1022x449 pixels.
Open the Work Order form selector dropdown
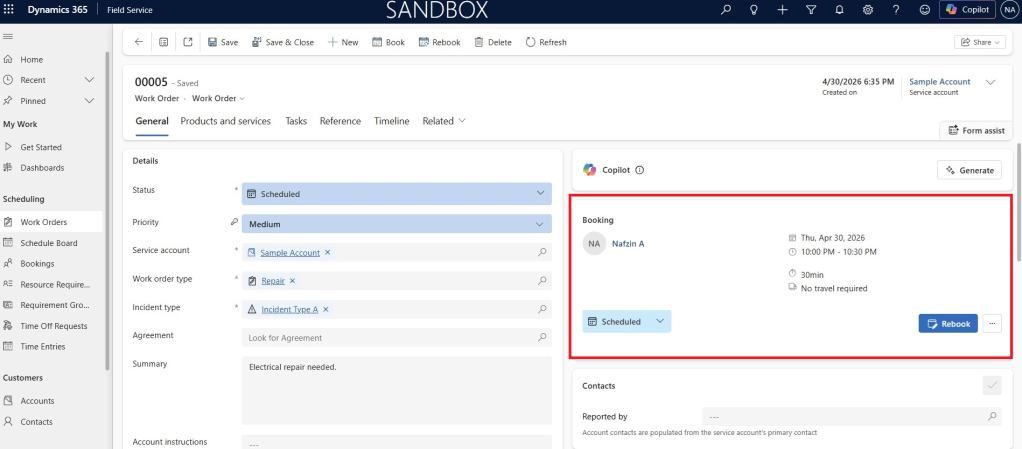(x=218, y=98)
